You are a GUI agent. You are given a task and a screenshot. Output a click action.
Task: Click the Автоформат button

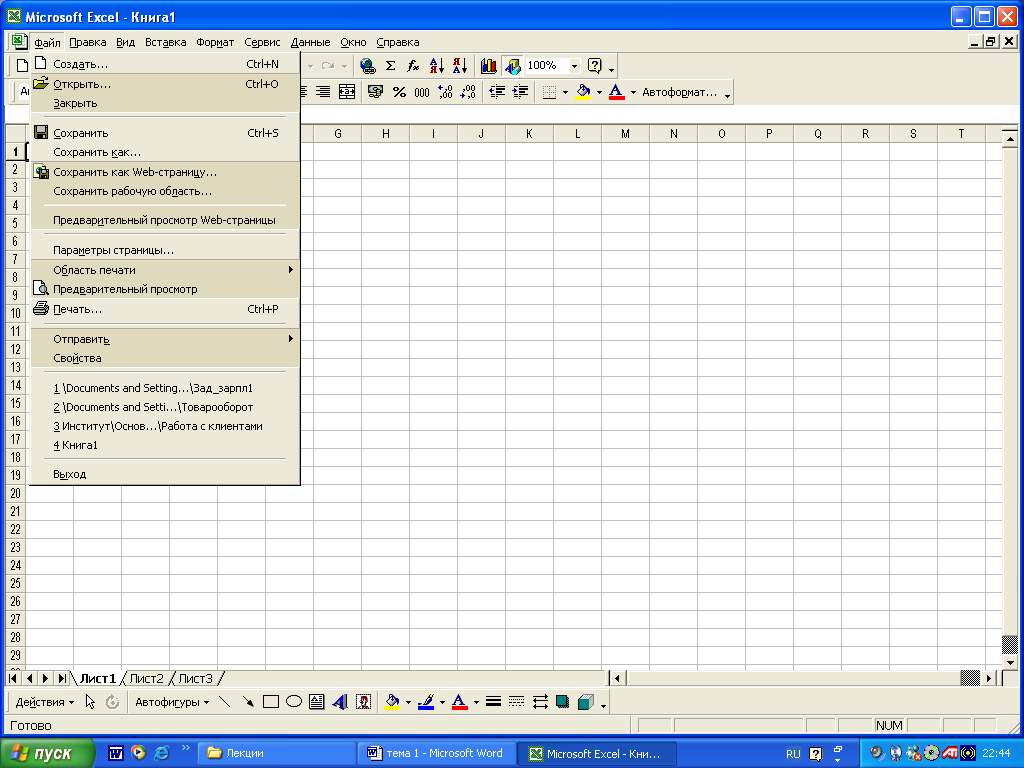[x=679, y=92]
